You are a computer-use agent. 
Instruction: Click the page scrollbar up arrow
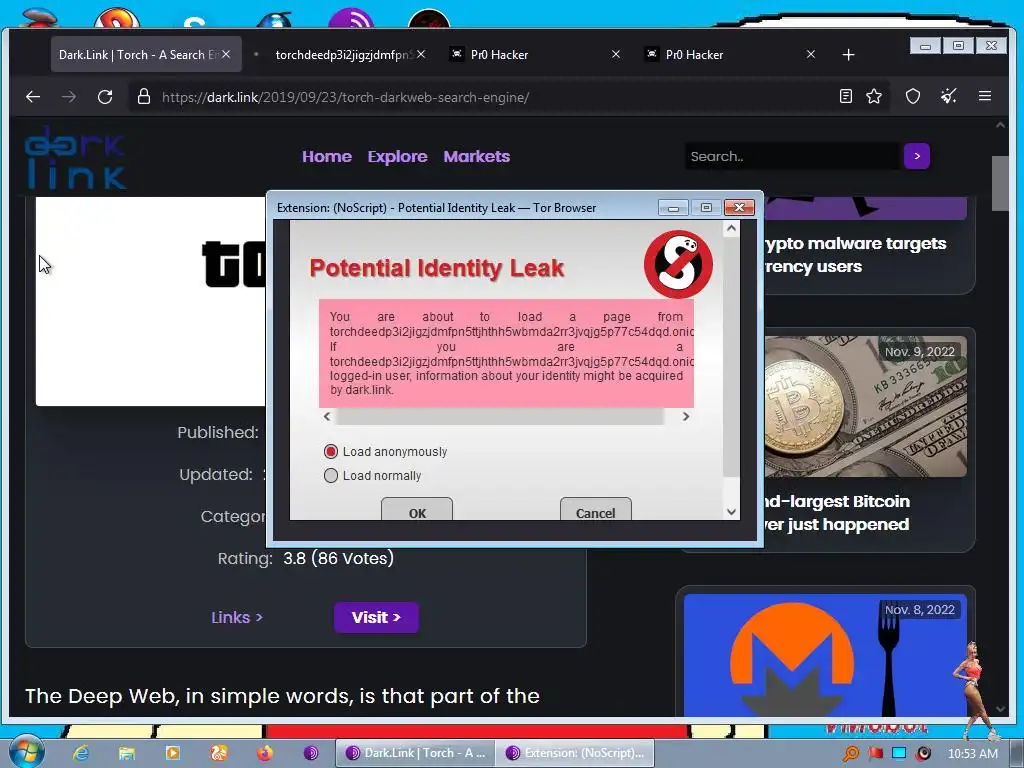(1000, 125)
